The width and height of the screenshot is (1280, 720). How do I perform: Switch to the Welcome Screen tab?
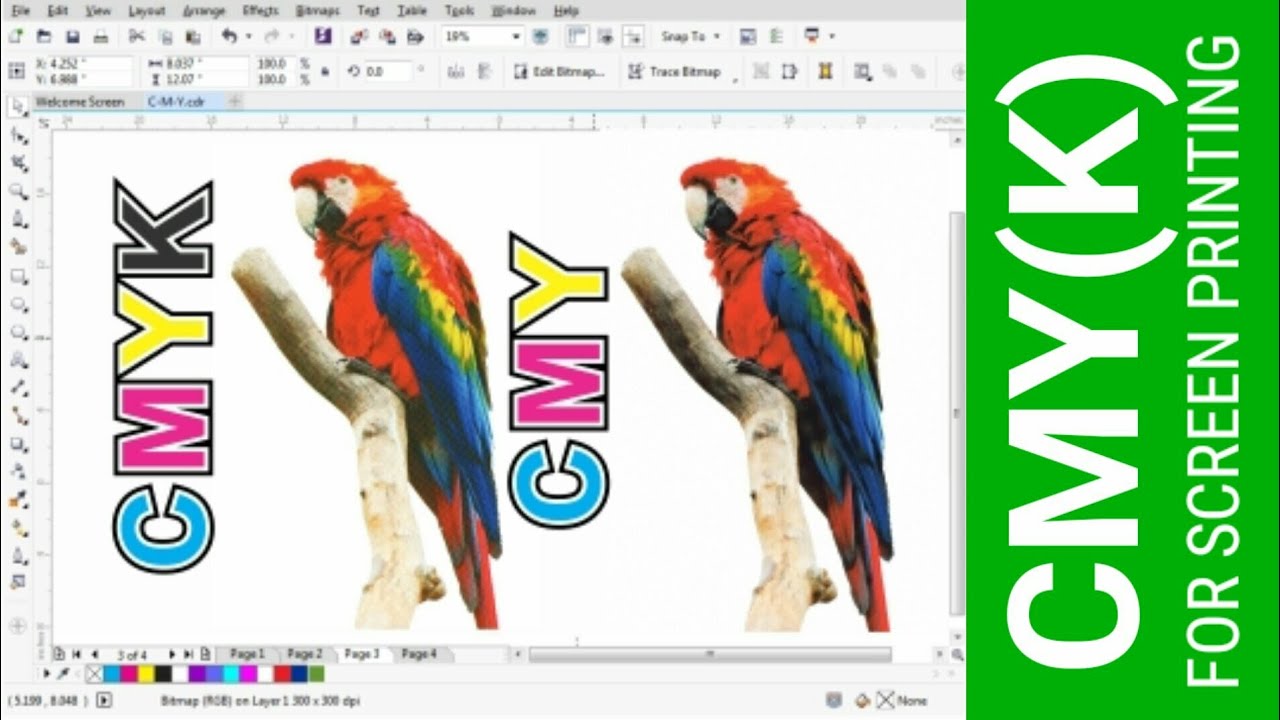pyautogui.click(x=80, y=101)
